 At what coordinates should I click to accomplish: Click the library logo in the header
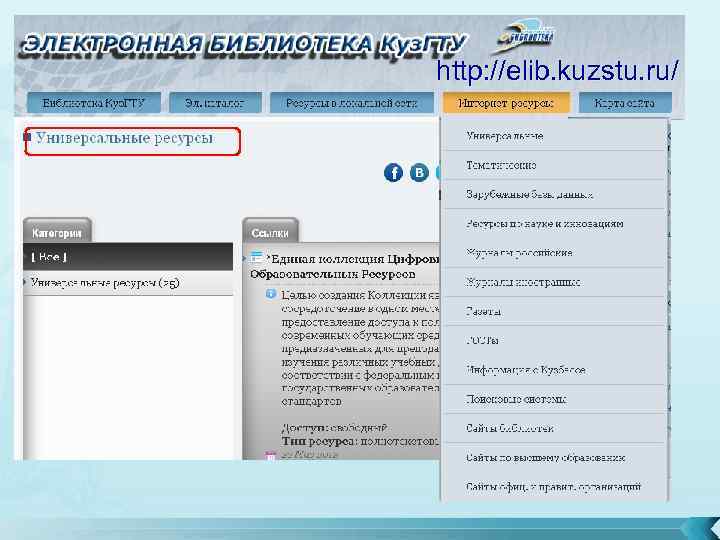(525, 35)
